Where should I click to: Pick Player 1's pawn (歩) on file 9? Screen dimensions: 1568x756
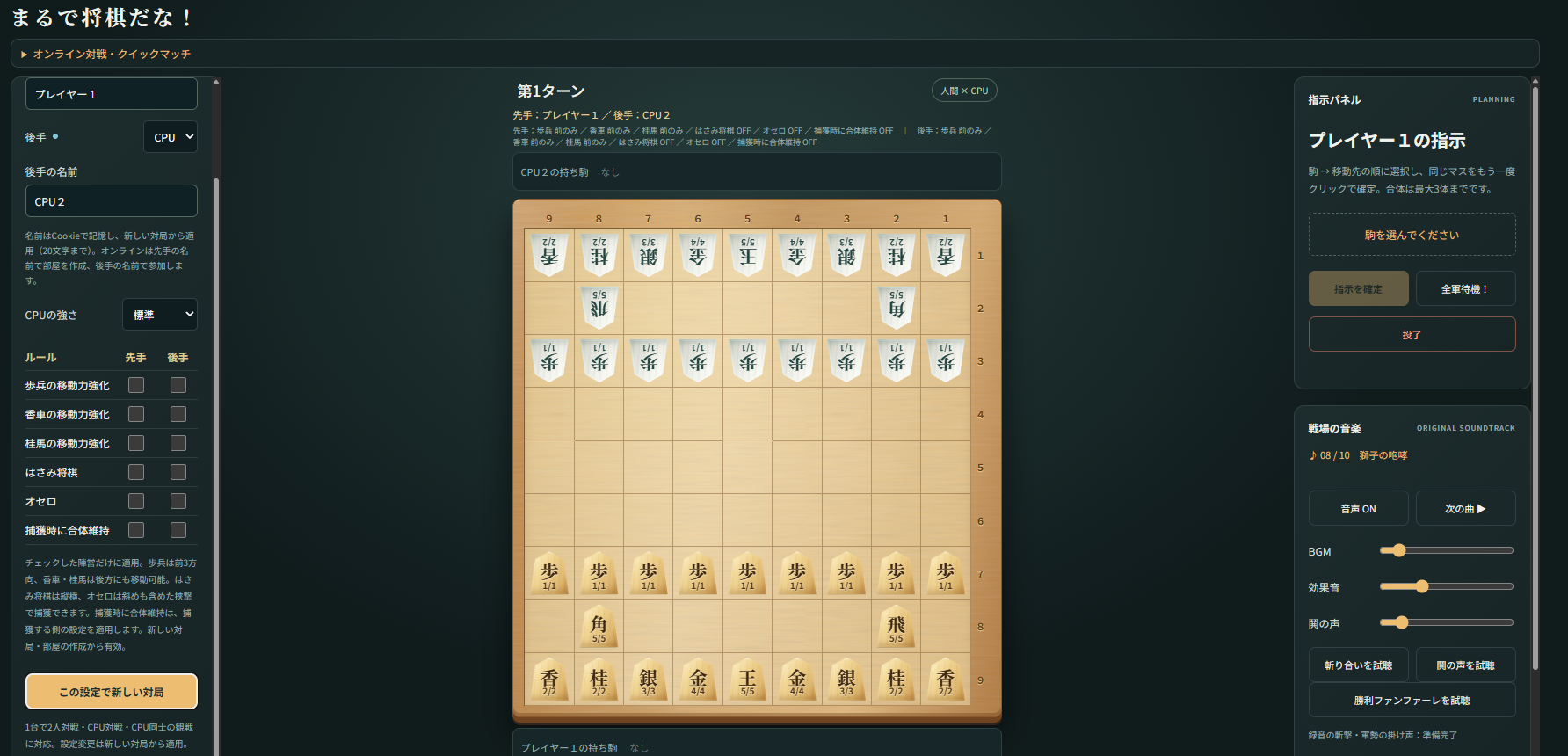click(549, 573)
